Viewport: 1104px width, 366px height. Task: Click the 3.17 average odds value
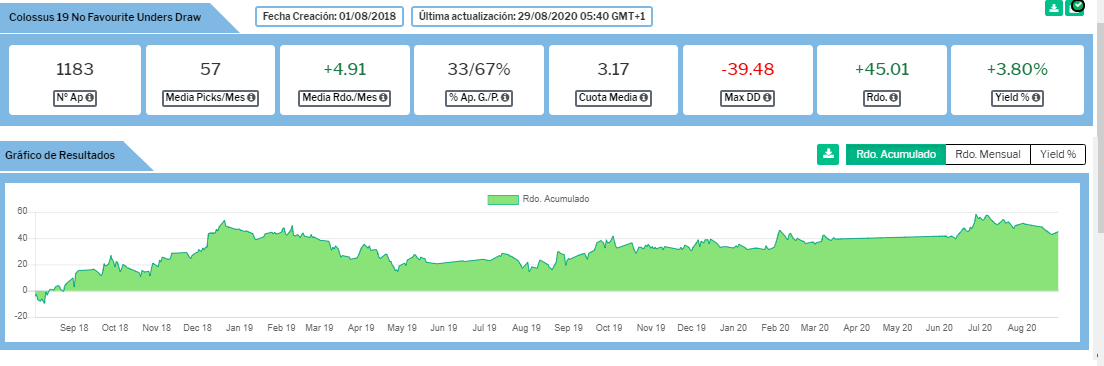[613, 69]
